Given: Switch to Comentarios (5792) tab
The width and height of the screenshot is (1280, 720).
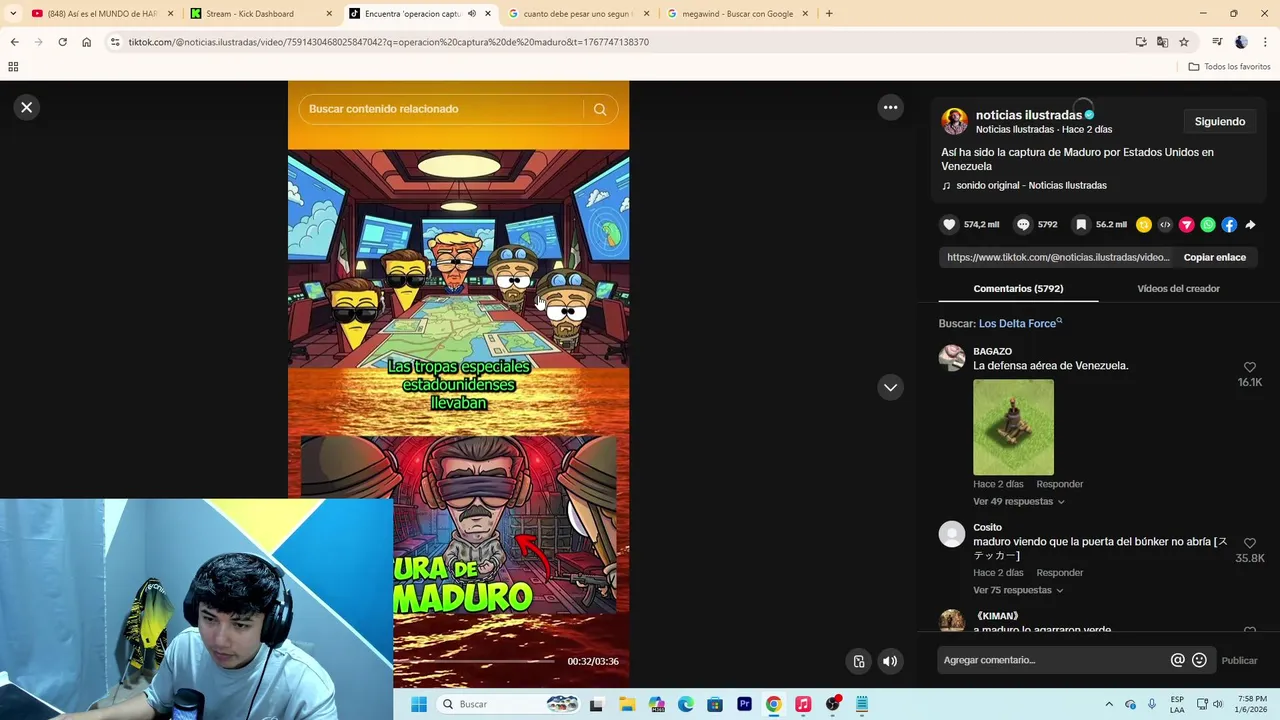Looking at the screenshot, I should point(1018,288).
